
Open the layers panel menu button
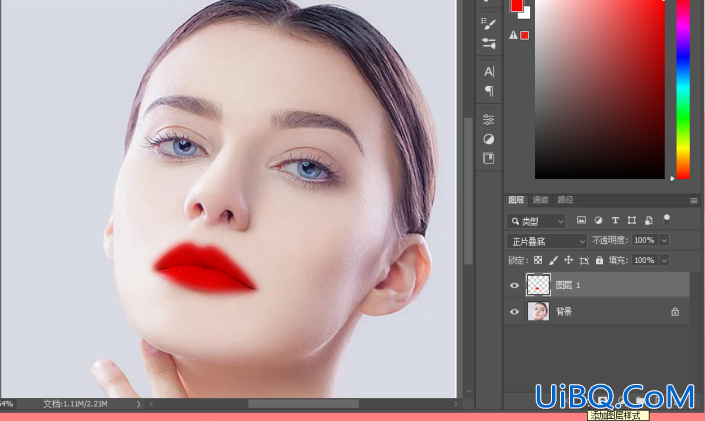(694, 201)
